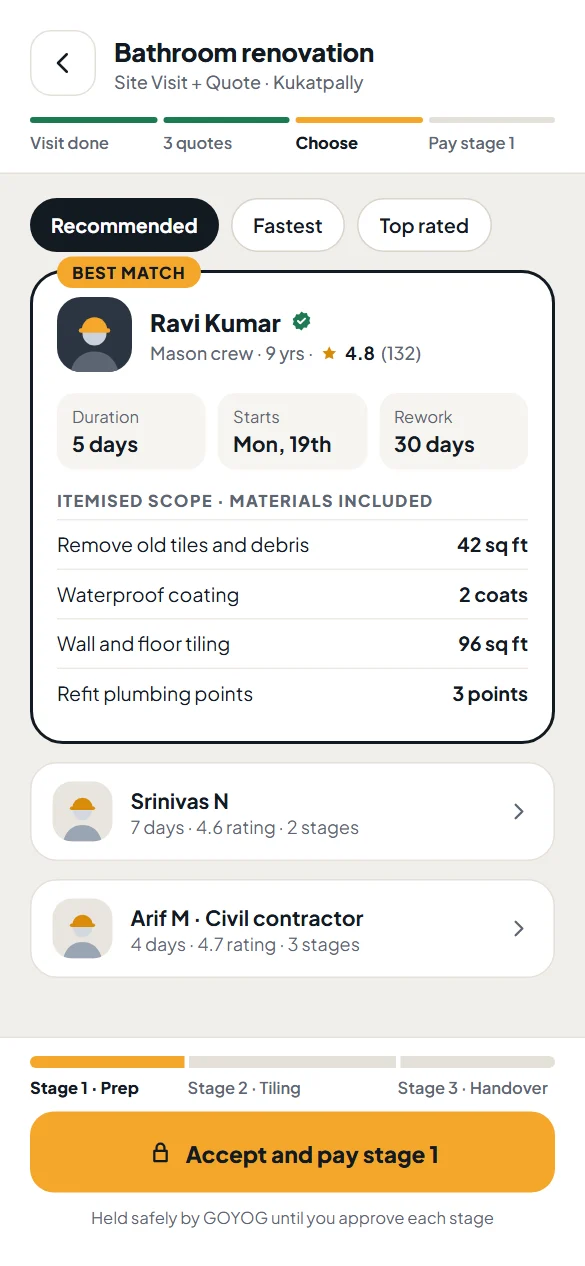Go to the Visit done step

[x=70, y=143]
